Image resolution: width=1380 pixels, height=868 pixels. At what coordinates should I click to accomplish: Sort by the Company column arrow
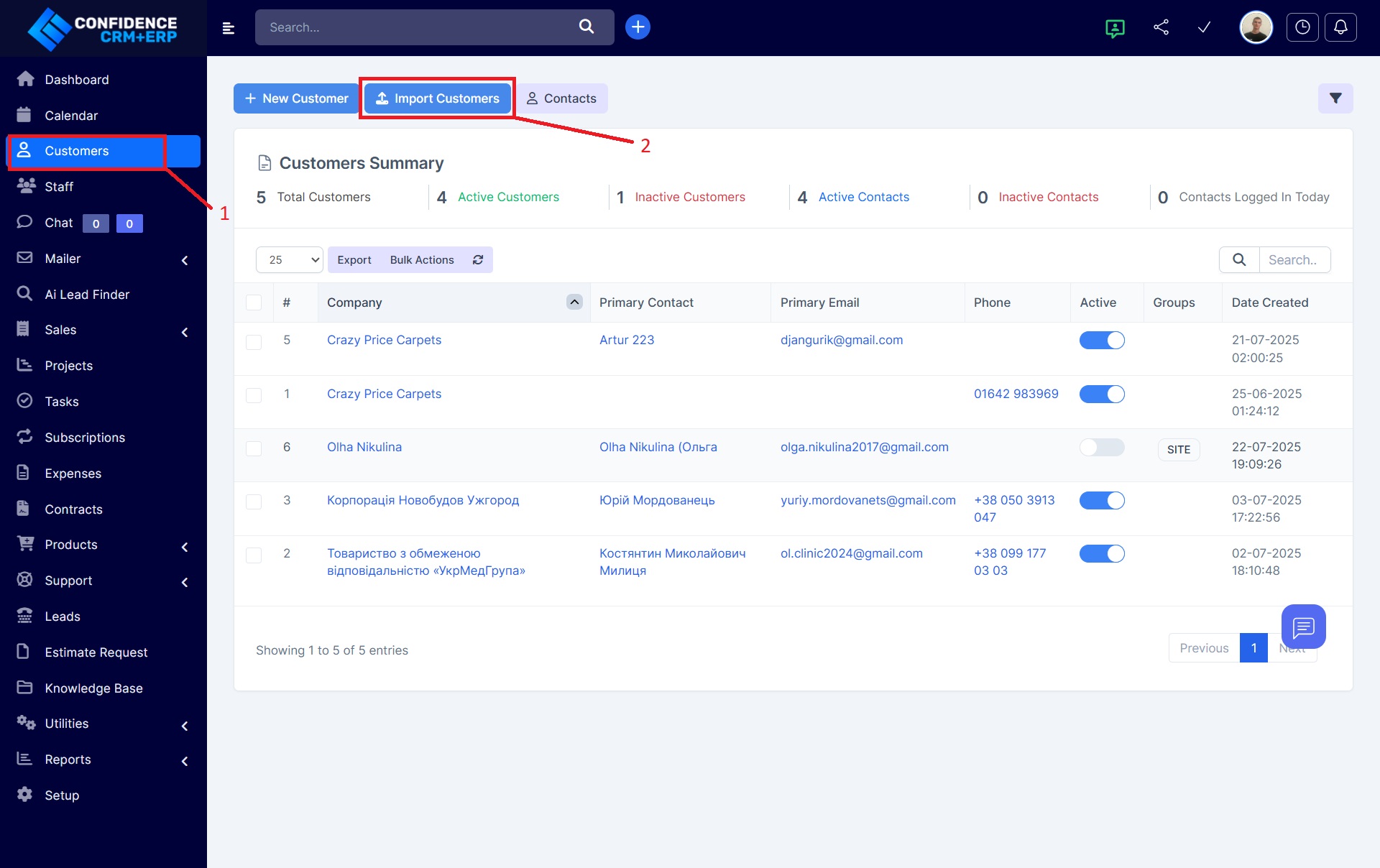[x=574, y=302]
